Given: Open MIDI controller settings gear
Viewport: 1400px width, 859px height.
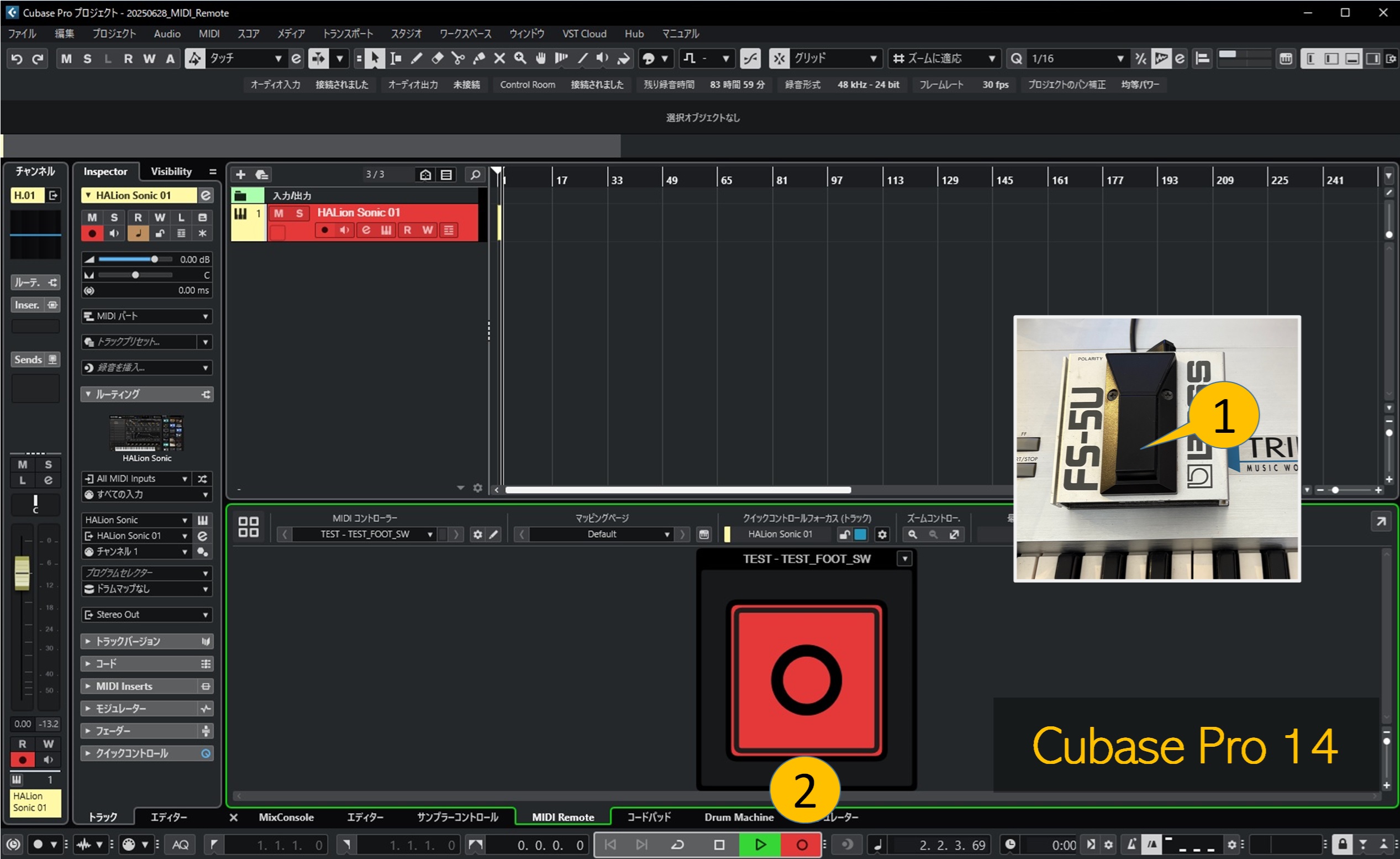Looking at the screenshot, I should coord(477,535).
